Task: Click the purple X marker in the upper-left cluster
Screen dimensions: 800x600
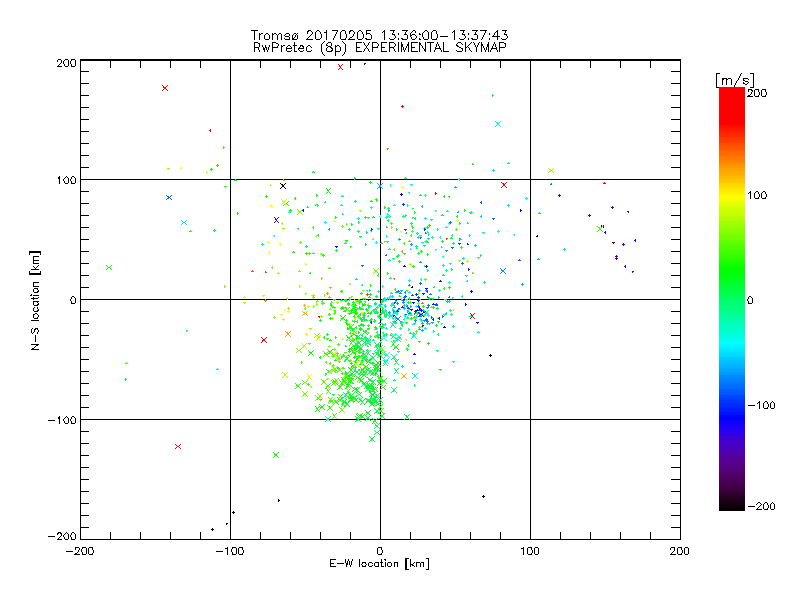Action: point(277,220)
